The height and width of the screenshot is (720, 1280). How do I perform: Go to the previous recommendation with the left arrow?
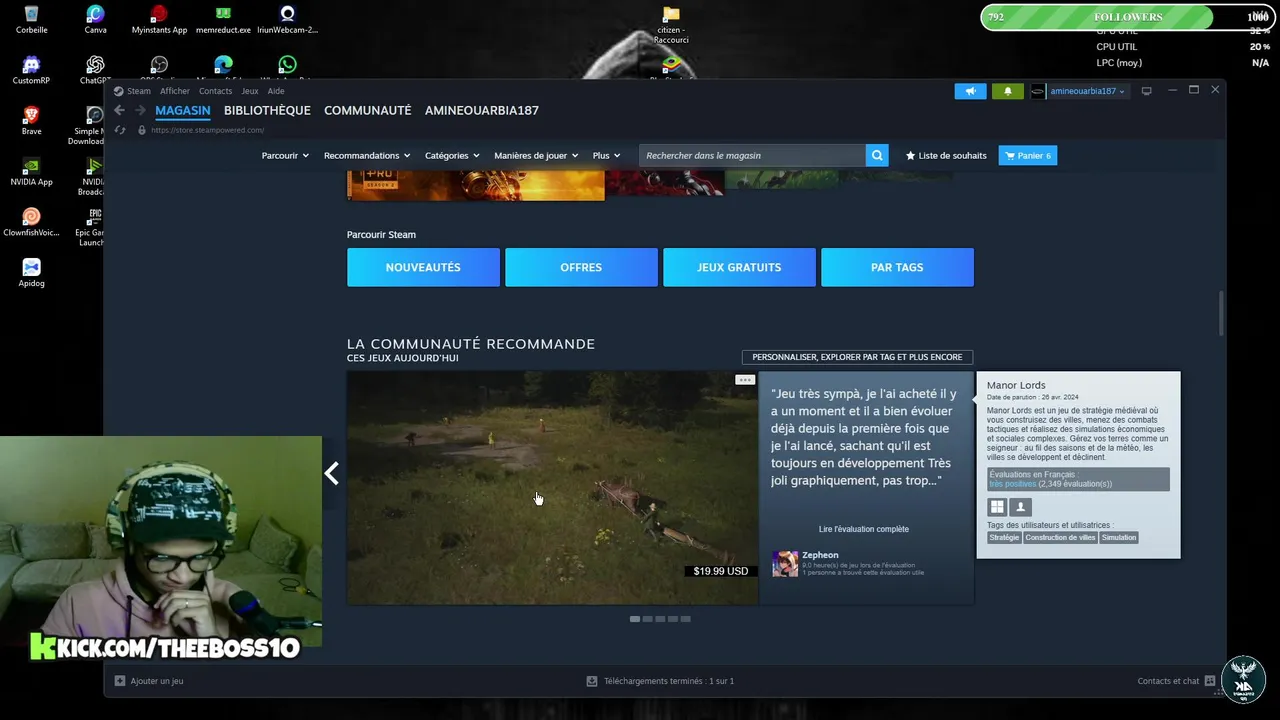tap(331, 473)
